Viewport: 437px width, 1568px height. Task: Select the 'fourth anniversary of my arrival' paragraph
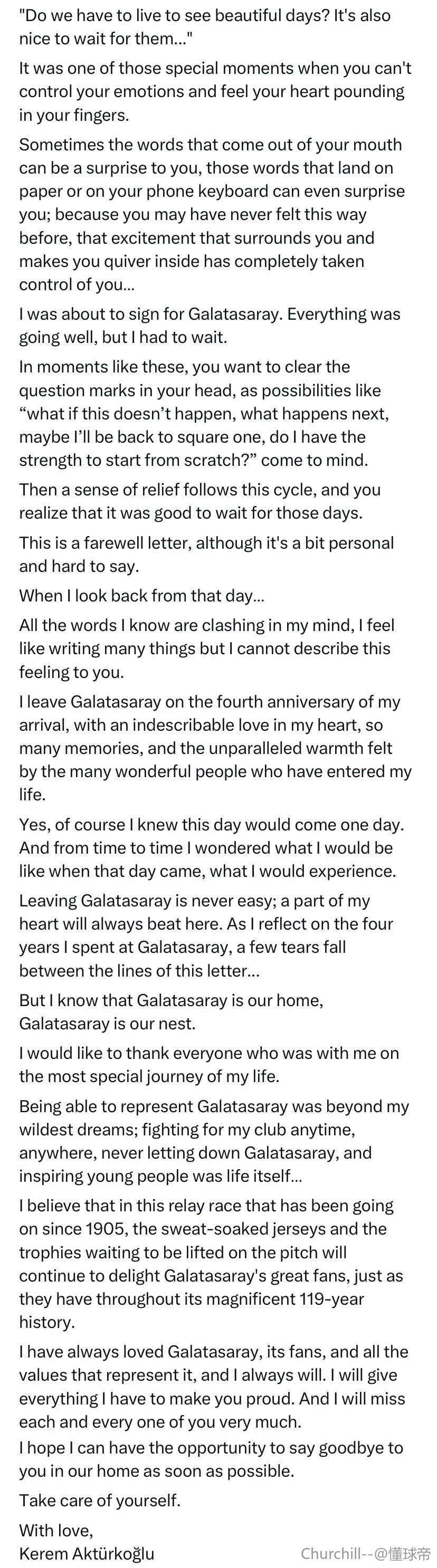coord(215,748)
